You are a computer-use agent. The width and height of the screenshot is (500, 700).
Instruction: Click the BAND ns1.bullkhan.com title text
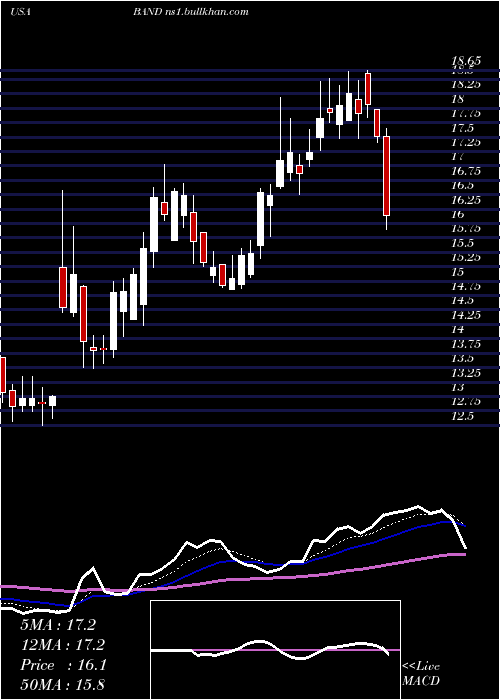pos(191,12)
